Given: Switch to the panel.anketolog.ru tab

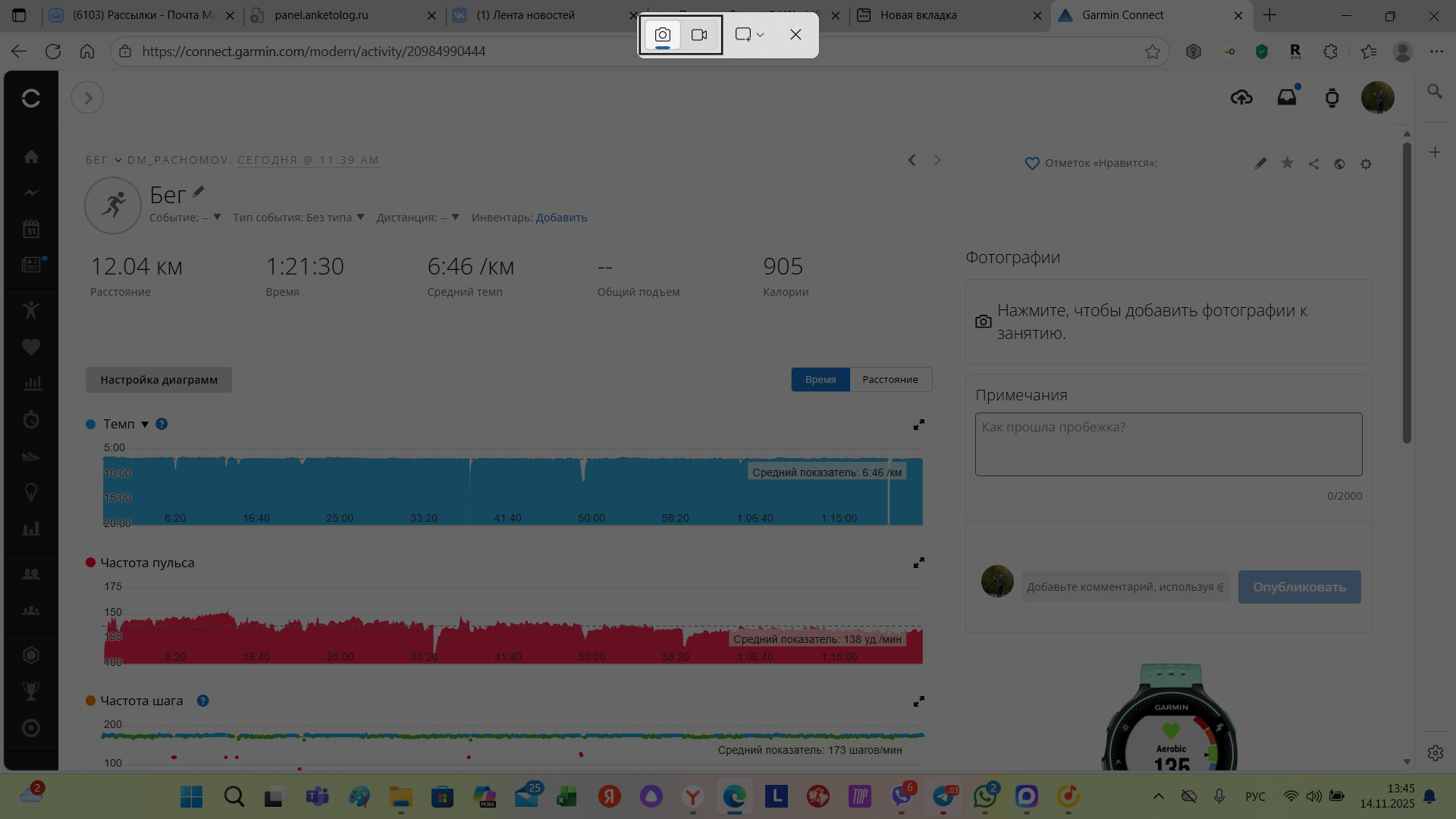Looking at the screenshot, I should pos(344,15).
